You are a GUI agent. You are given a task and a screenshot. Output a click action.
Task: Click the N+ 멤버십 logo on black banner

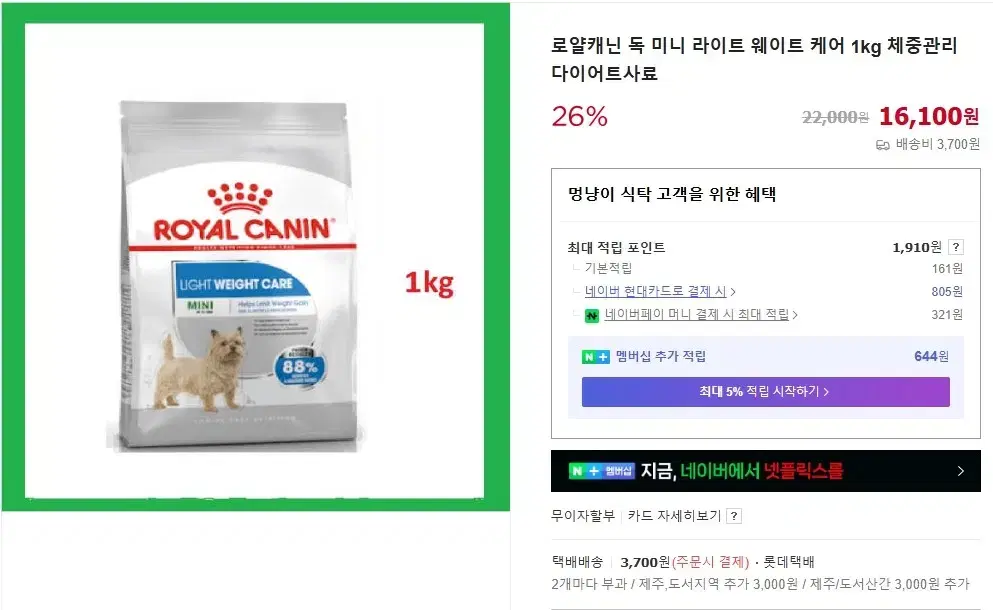[601, 471]
